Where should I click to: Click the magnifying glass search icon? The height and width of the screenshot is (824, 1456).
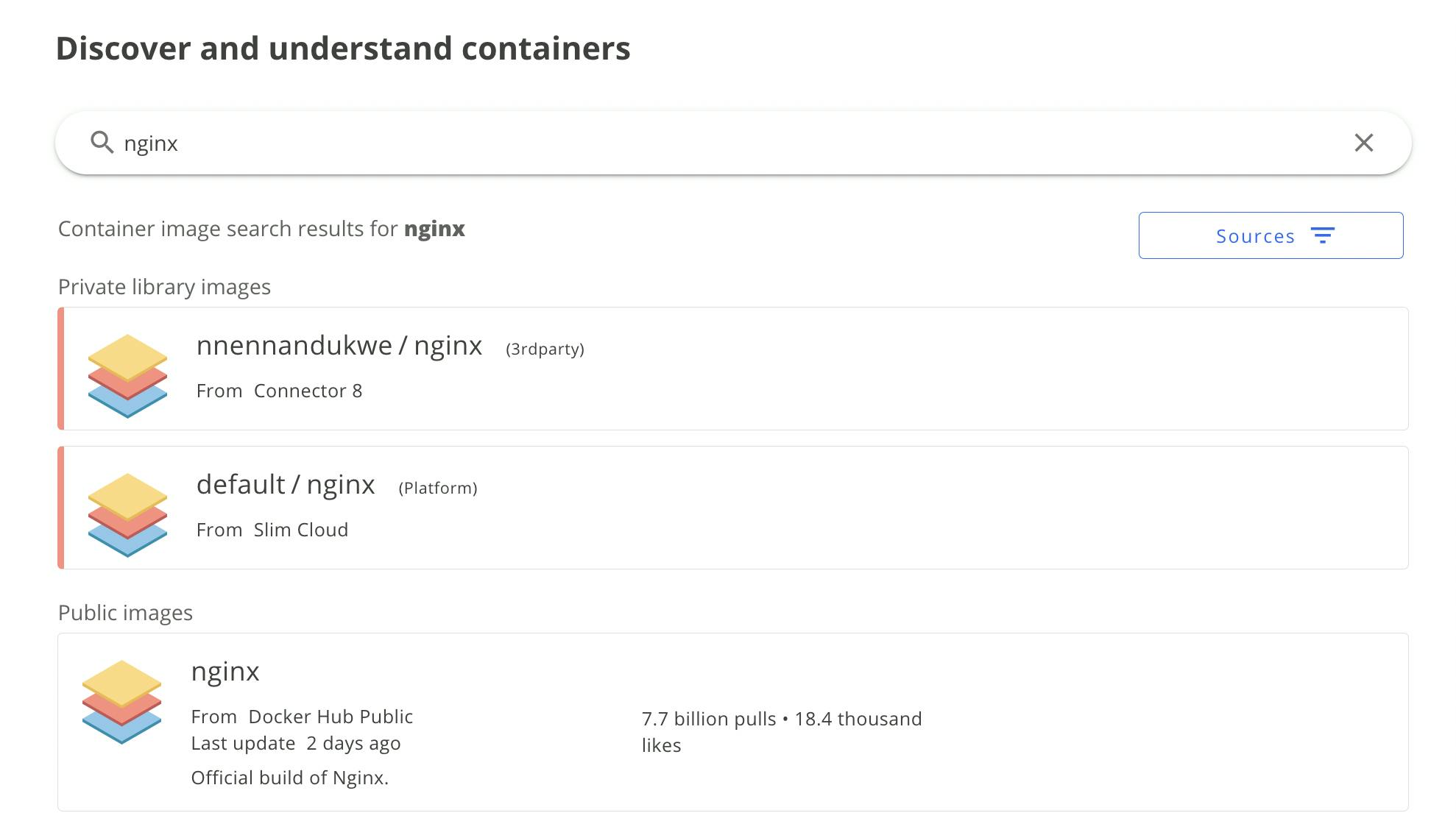click(x=102, y=142)
